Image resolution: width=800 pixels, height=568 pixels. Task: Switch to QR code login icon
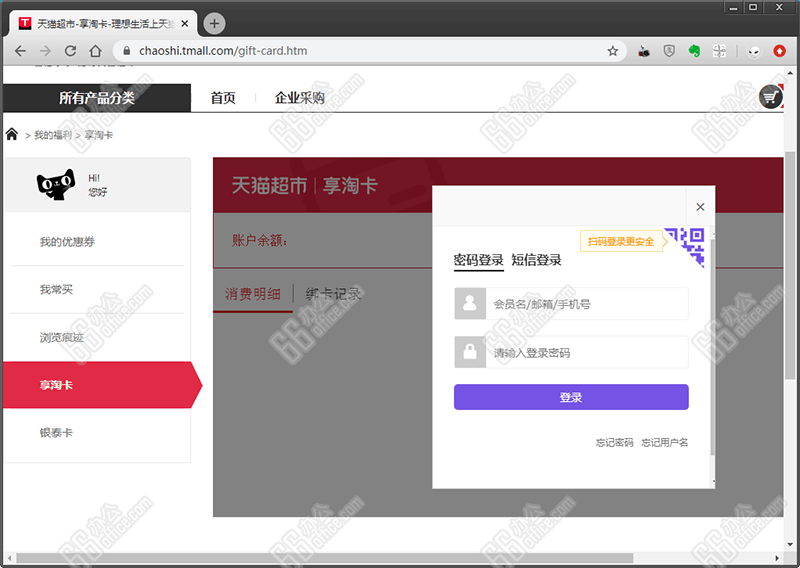pos(685,247)
